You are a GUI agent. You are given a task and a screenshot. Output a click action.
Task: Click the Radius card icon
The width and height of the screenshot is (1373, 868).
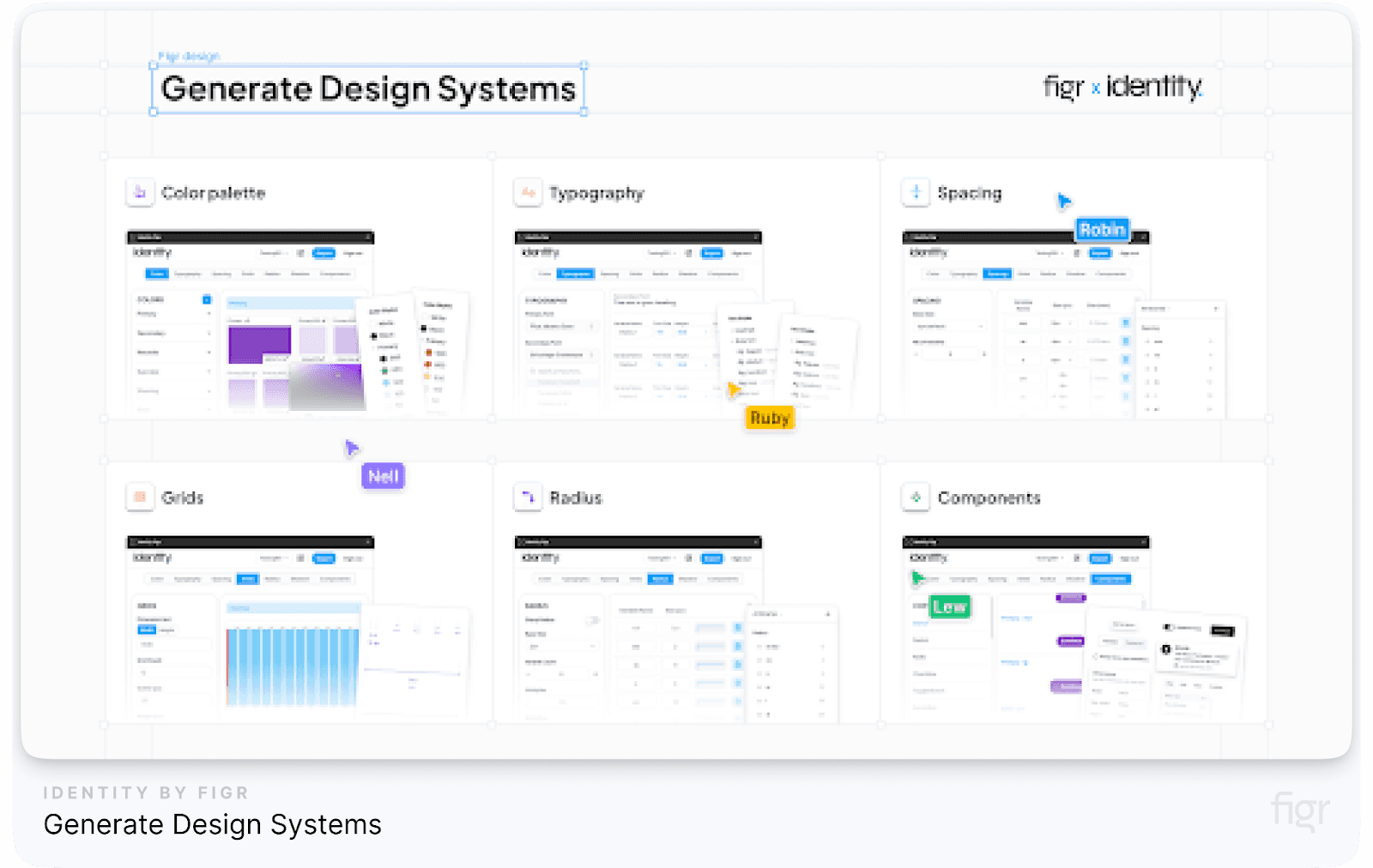(x=527, y=497)
